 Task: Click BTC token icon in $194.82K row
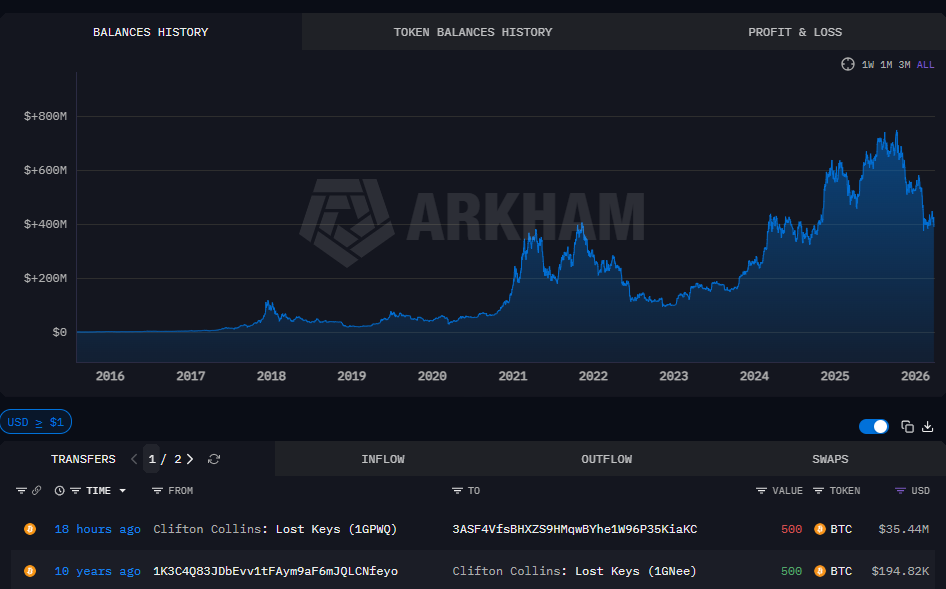pyautogui.click(x=820, y=571)
